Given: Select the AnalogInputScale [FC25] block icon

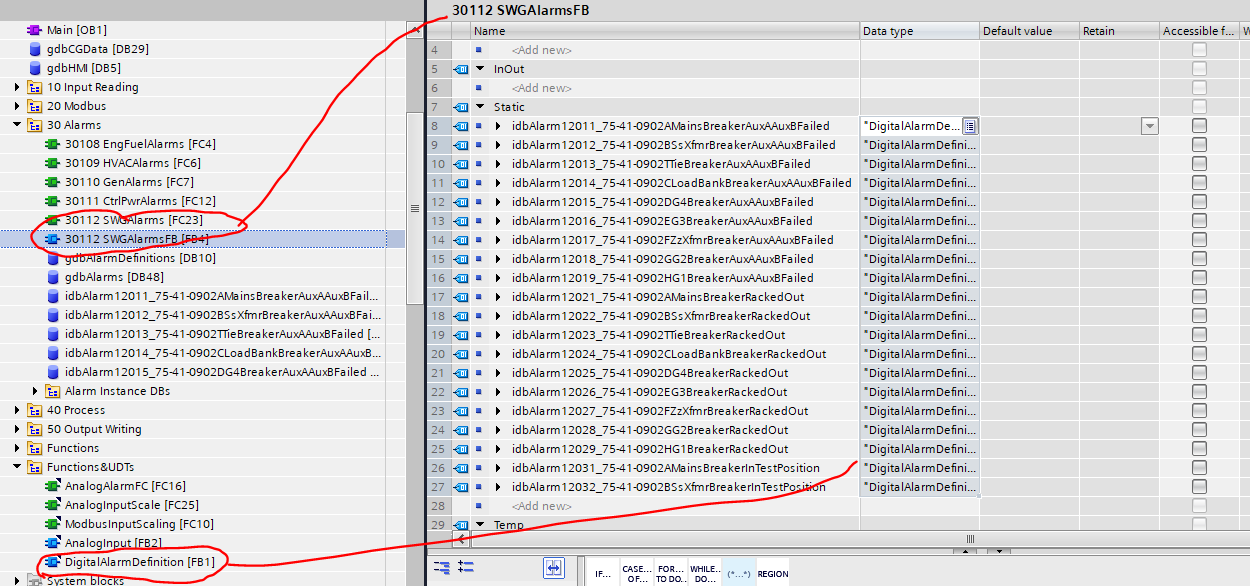Looking at the screenshot, I should (53, 505).
